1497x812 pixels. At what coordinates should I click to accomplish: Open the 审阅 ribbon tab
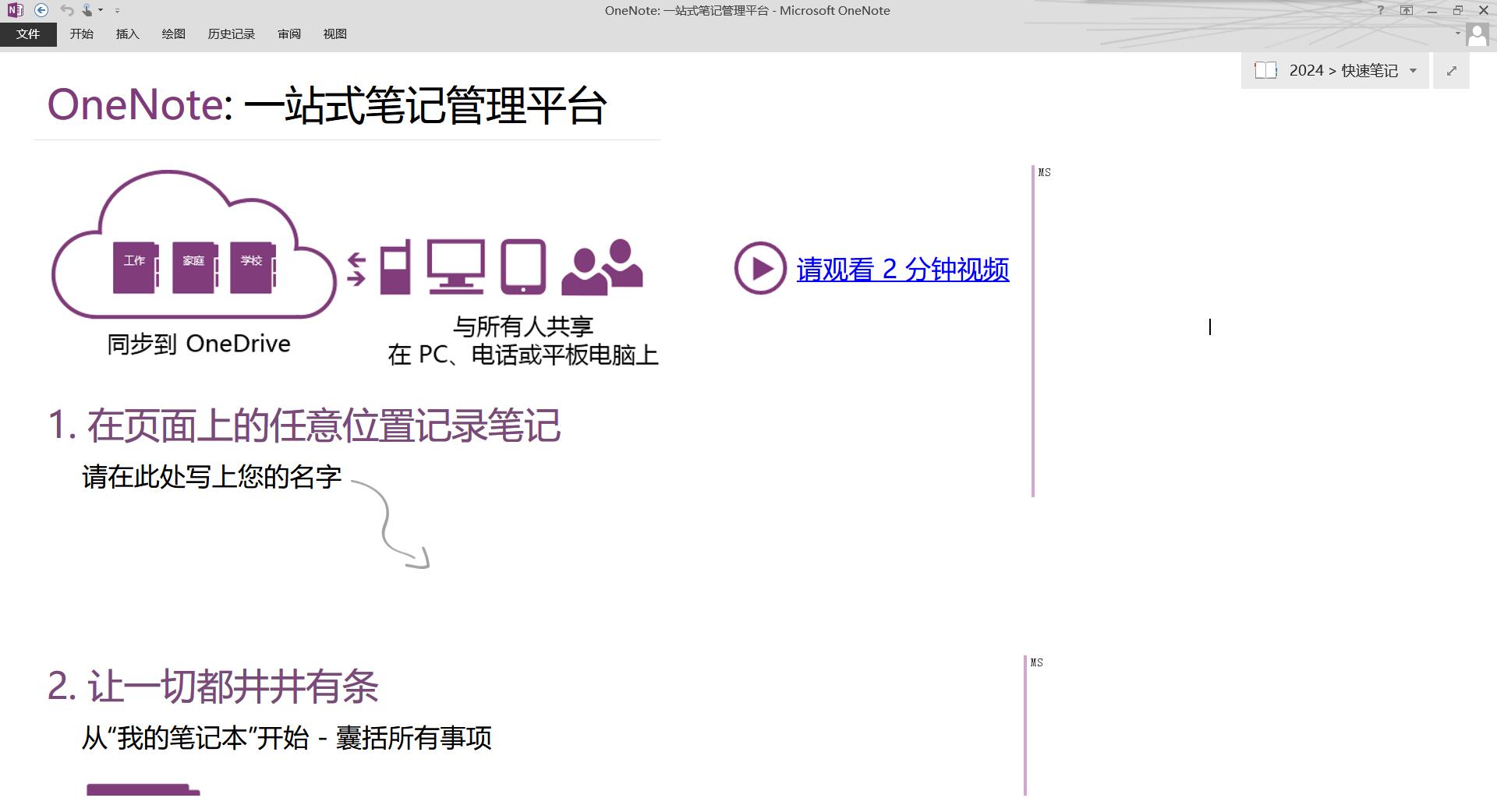(x=288, y=34)
